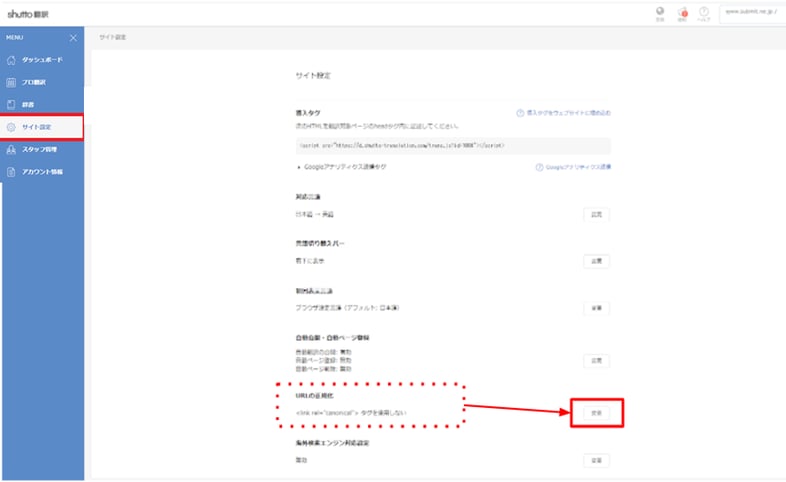Click the 日本語 → 英語 text
Screen dimensions: 786x482
click(314, 214)
